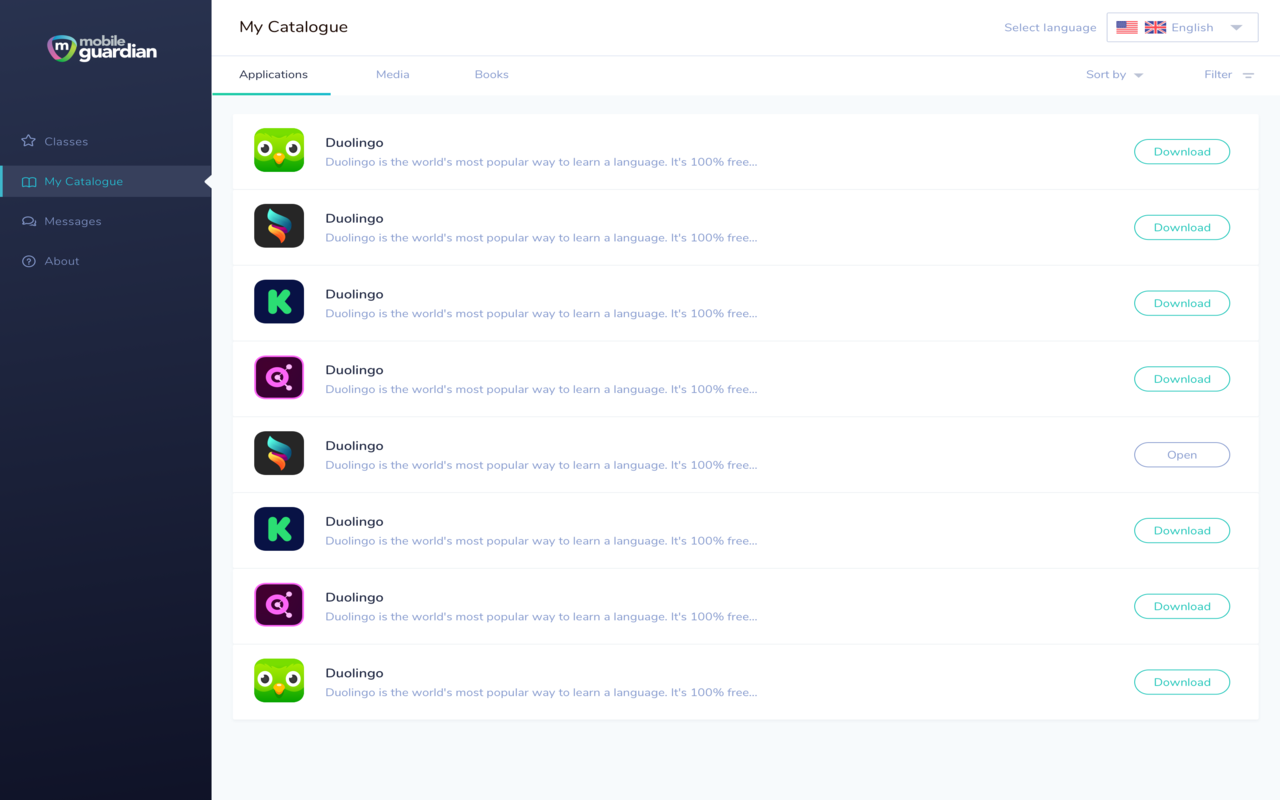The image size is (1280, 800).
Task: Click the lower pink Q app icon
Action: (279, 605)
